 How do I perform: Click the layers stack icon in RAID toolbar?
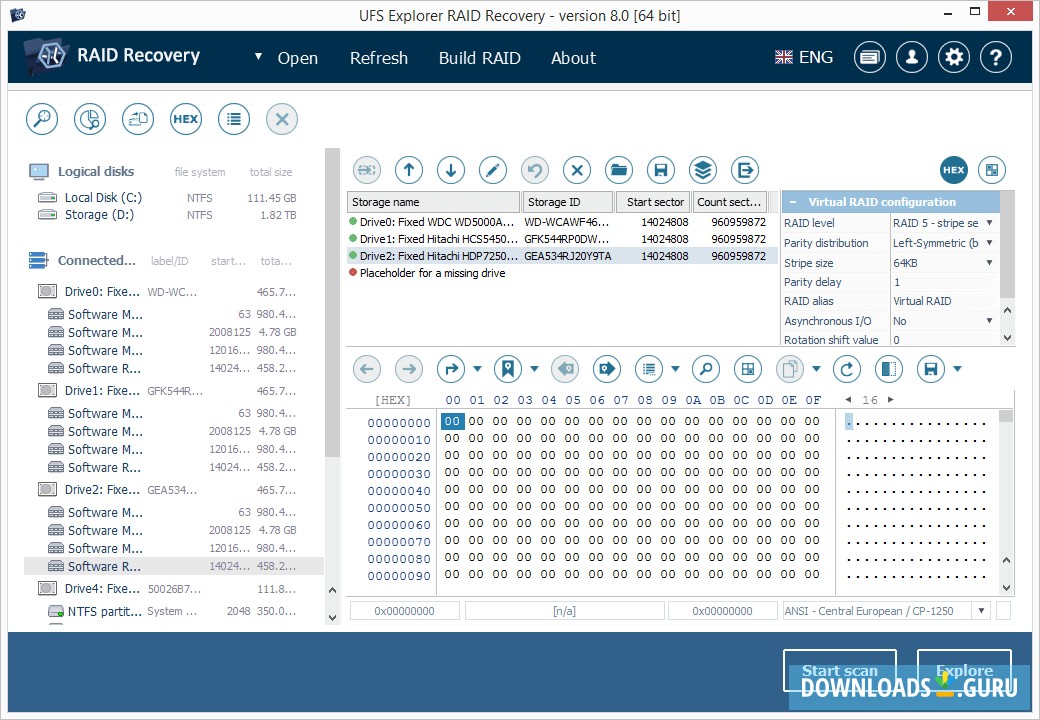pyautogui.click(x=702, y=170)
